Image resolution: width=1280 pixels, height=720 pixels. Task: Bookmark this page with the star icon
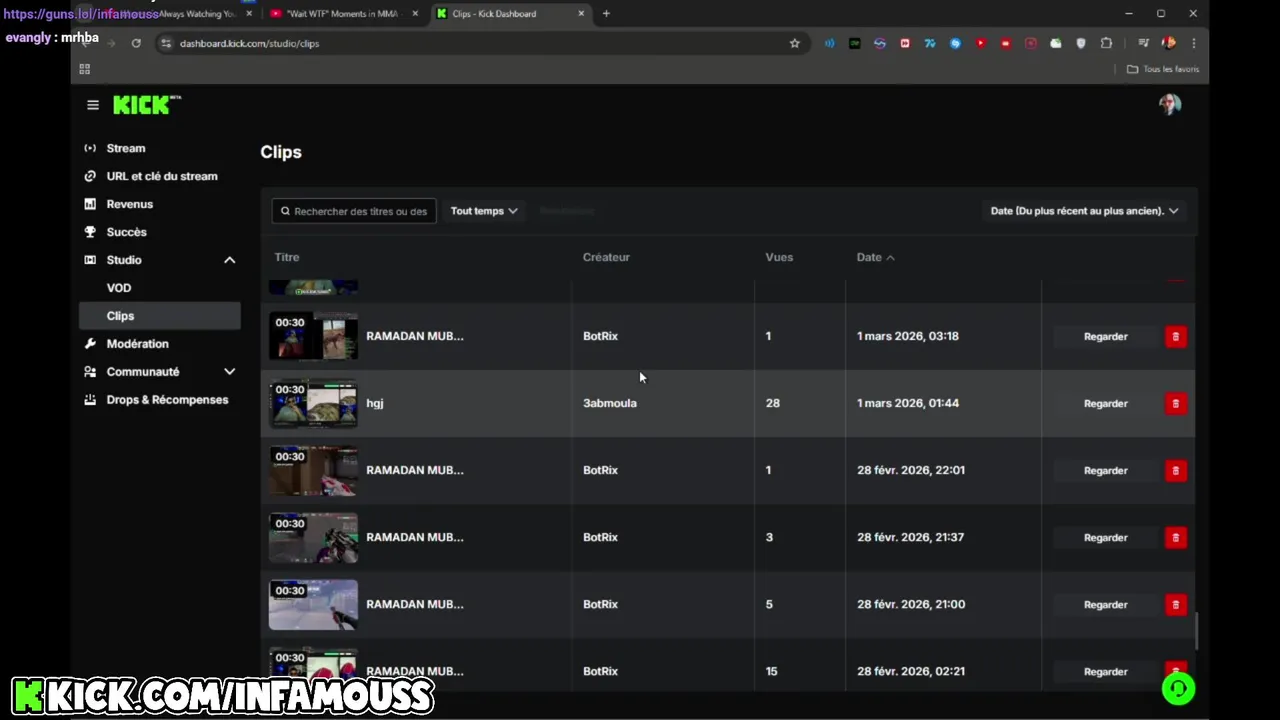(795, 43)
